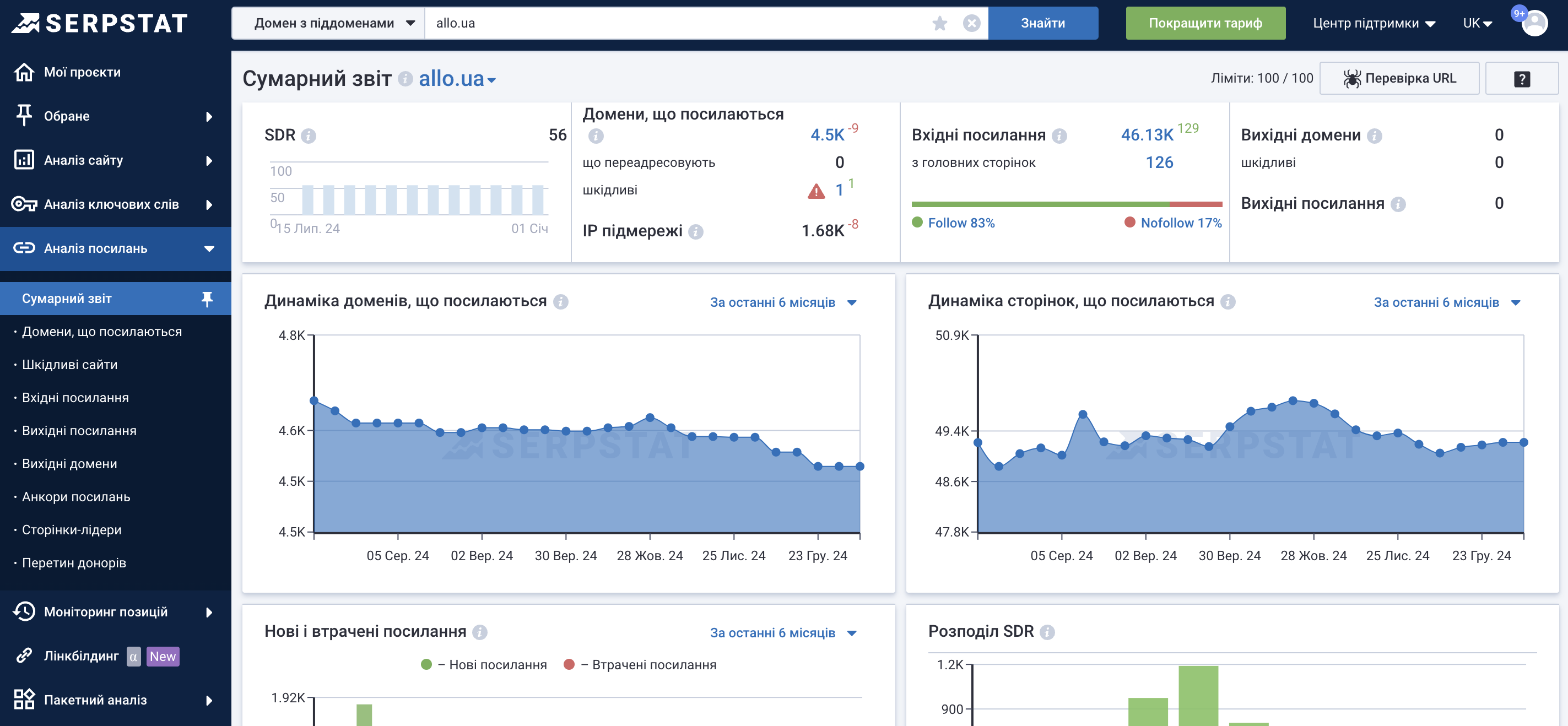Expand the Обране submenu arrow

click(x=209, y=116)
